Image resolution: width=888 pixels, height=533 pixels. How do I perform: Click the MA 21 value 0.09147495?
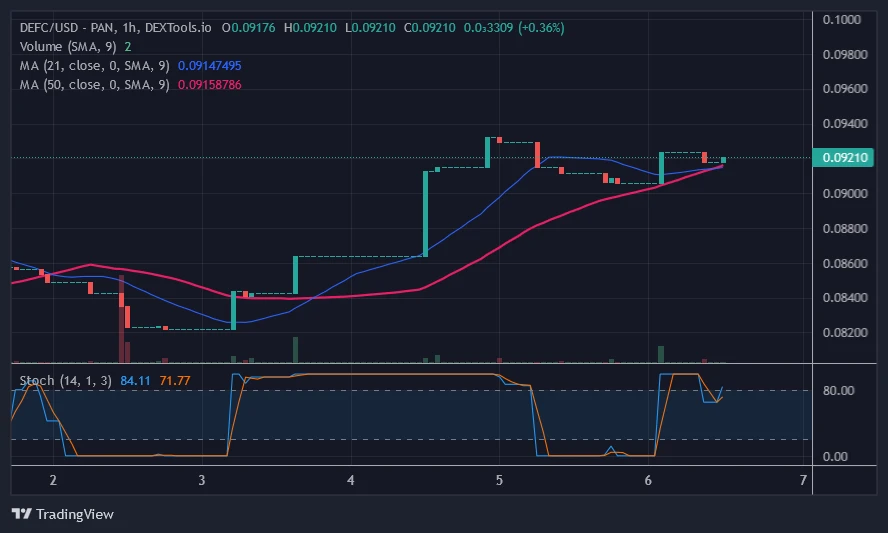pos(209,65)
